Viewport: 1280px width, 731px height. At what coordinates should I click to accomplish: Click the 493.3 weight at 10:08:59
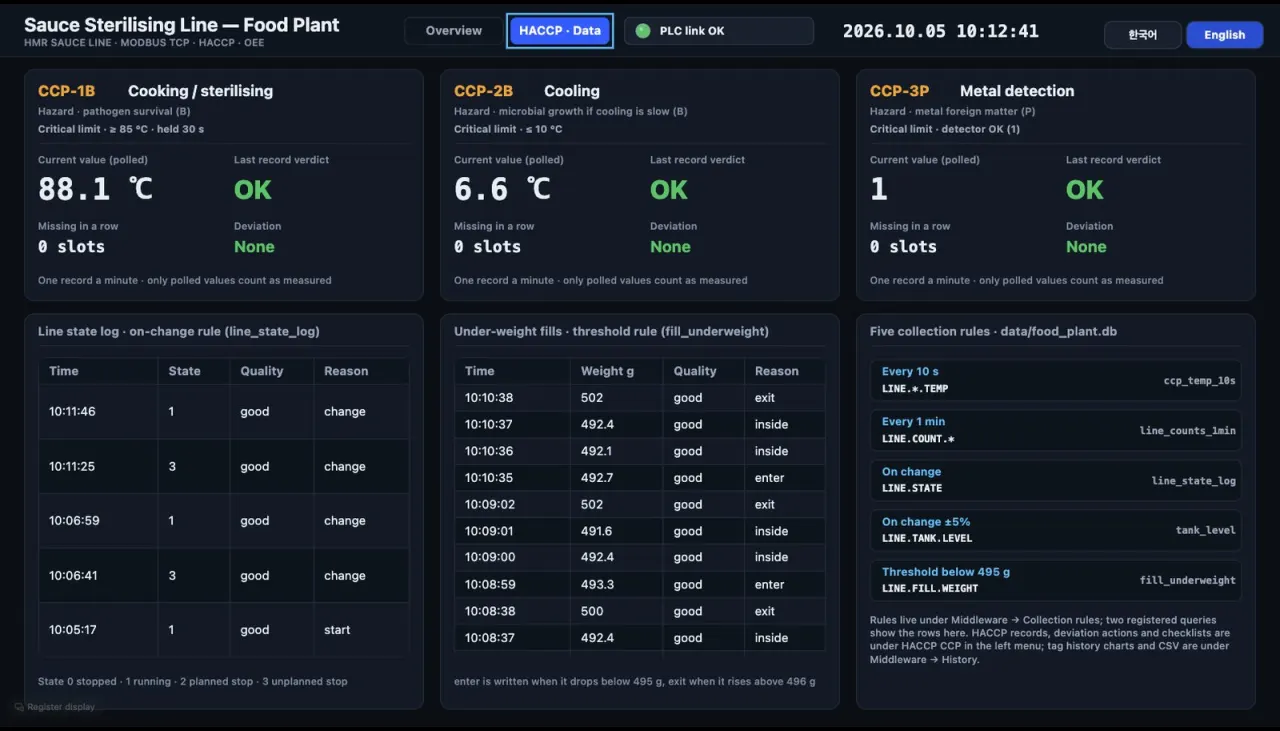click(598, 584)
